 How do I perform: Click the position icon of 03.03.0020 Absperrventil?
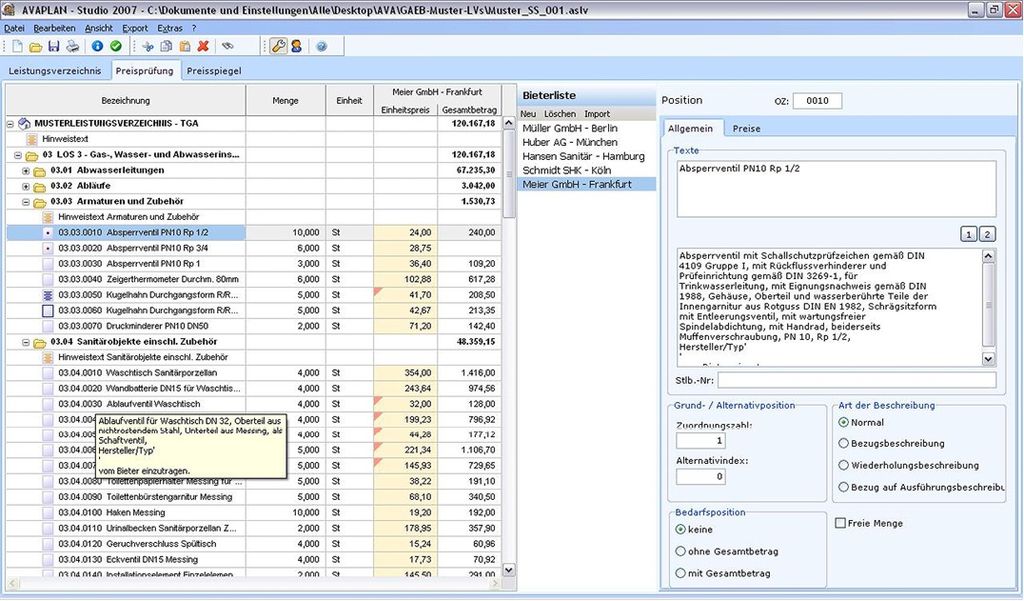[48, 248]
